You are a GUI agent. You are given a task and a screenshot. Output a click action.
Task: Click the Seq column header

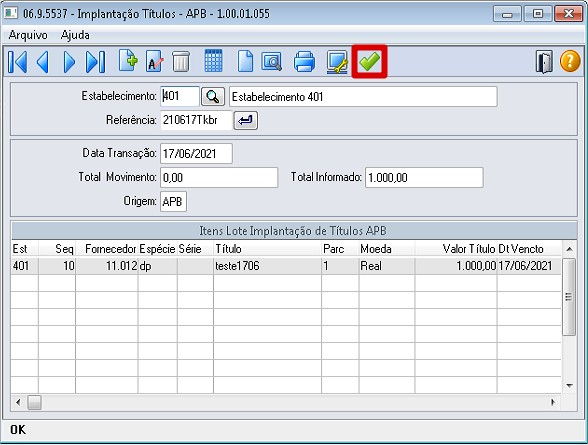point(57,249)
